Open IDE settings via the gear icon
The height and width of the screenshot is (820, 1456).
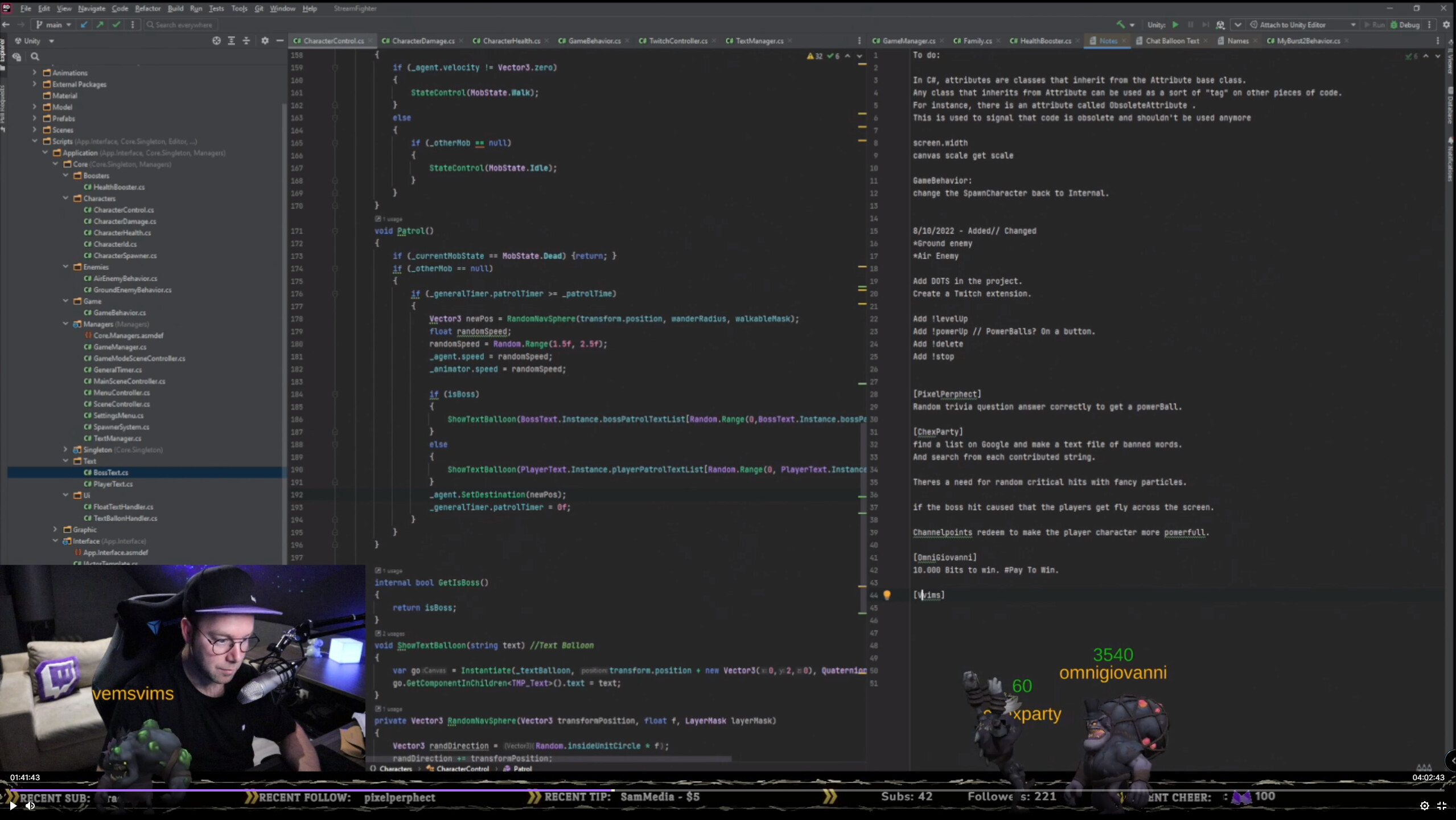(x=1446, y=24)
